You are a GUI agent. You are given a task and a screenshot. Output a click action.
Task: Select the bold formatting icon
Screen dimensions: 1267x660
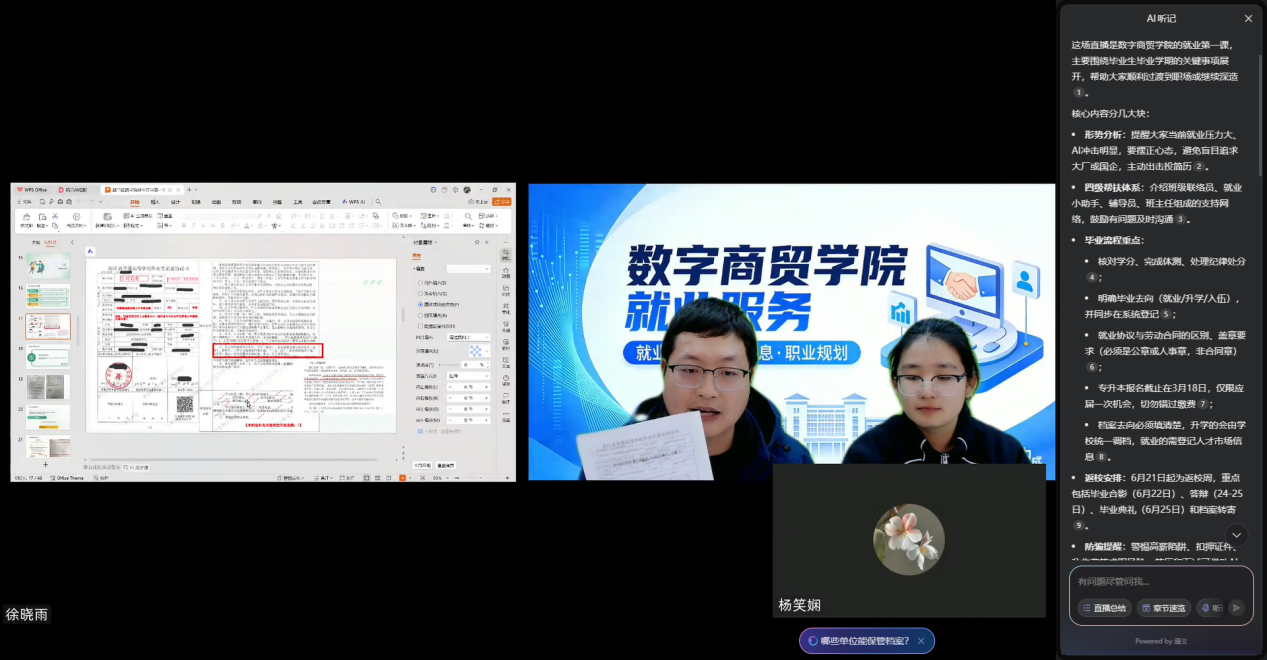[x=184, y=225]
